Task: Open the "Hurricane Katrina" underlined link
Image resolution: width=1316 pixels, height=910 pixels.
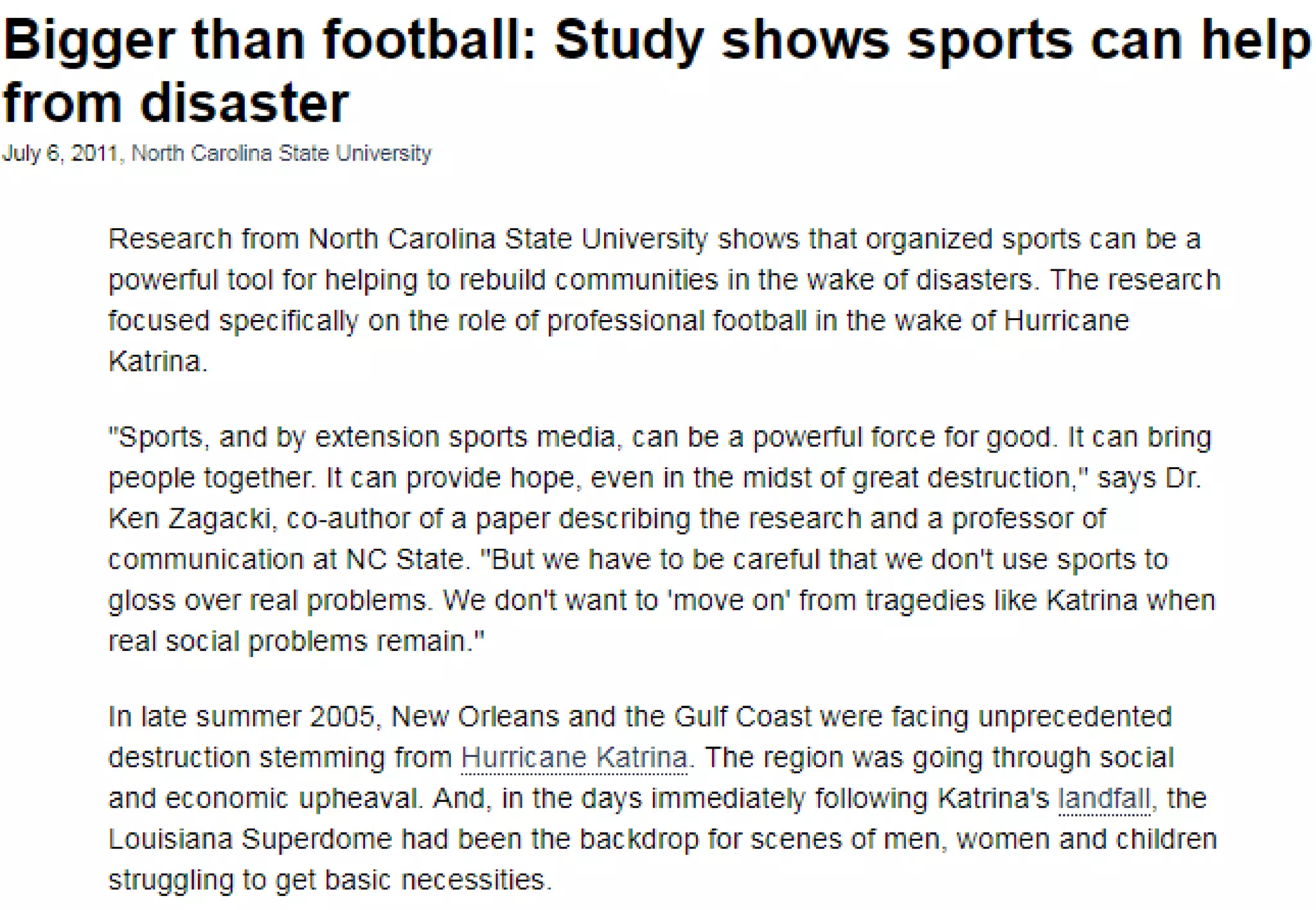Action: pos(574,757)
